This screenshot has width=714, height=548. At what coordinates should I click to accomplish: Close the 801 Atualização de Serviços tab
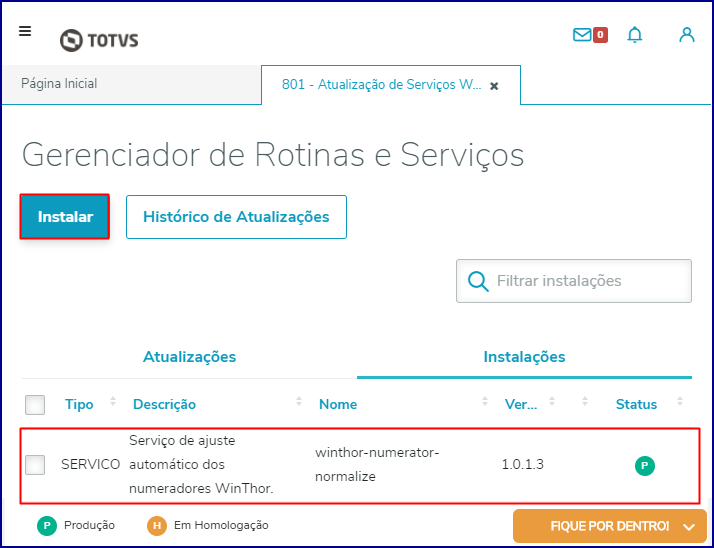[x=494, y=86]
